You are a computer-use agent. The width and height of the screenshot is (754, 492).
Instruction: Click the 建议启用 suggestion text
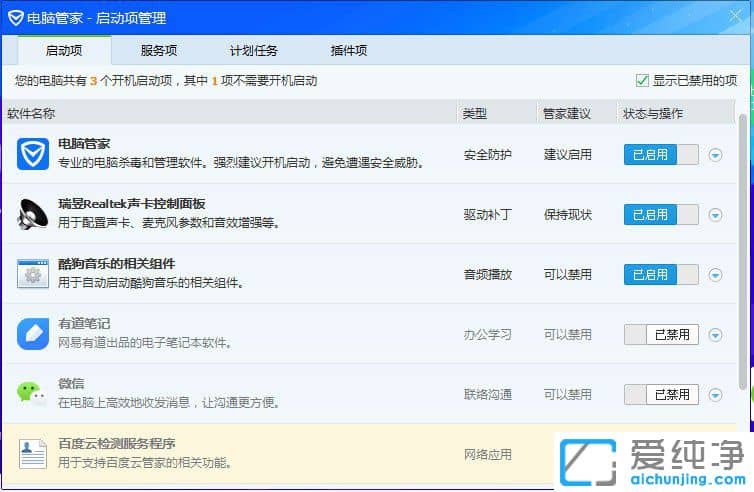567,155
